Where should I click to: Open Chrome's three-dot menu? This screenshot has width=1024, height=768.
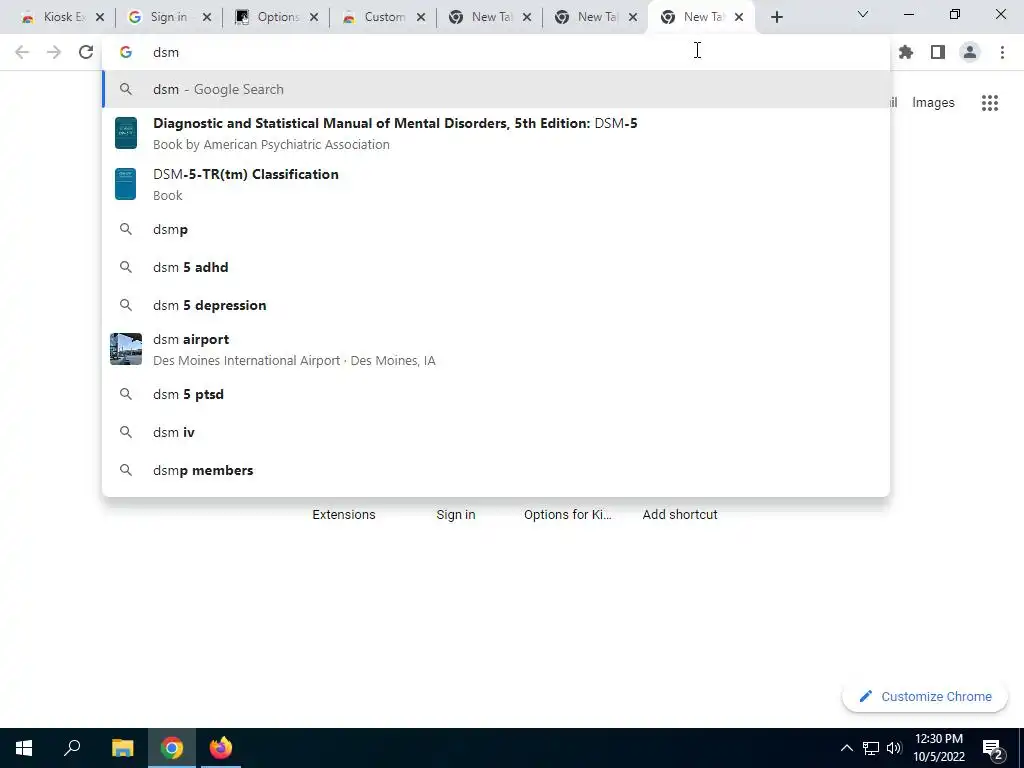[x=1002, y=52]
